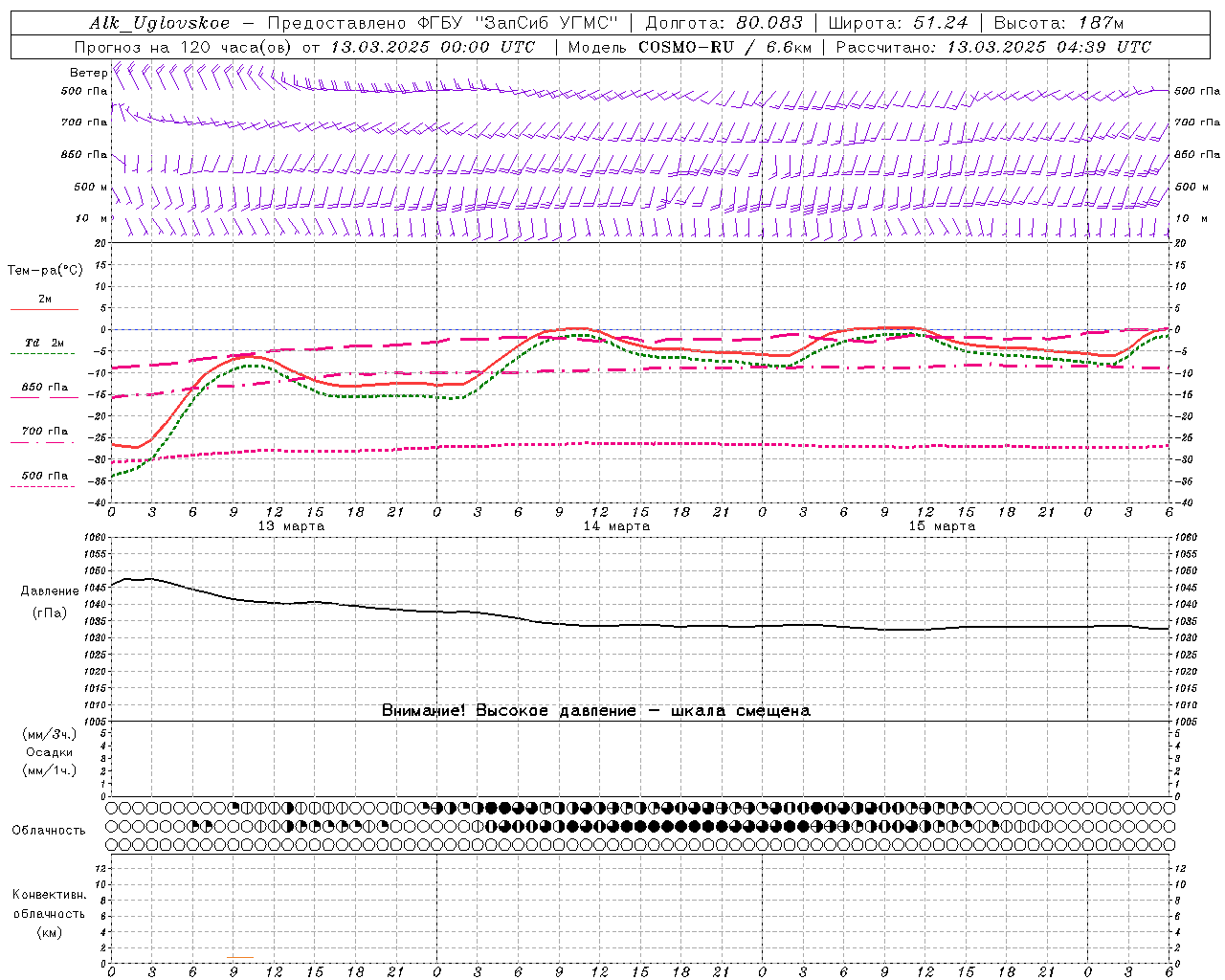Click the Модель COSMO-RU / 6.6км label
Viewport: 1225px width, 980px height.
point(689,47)
